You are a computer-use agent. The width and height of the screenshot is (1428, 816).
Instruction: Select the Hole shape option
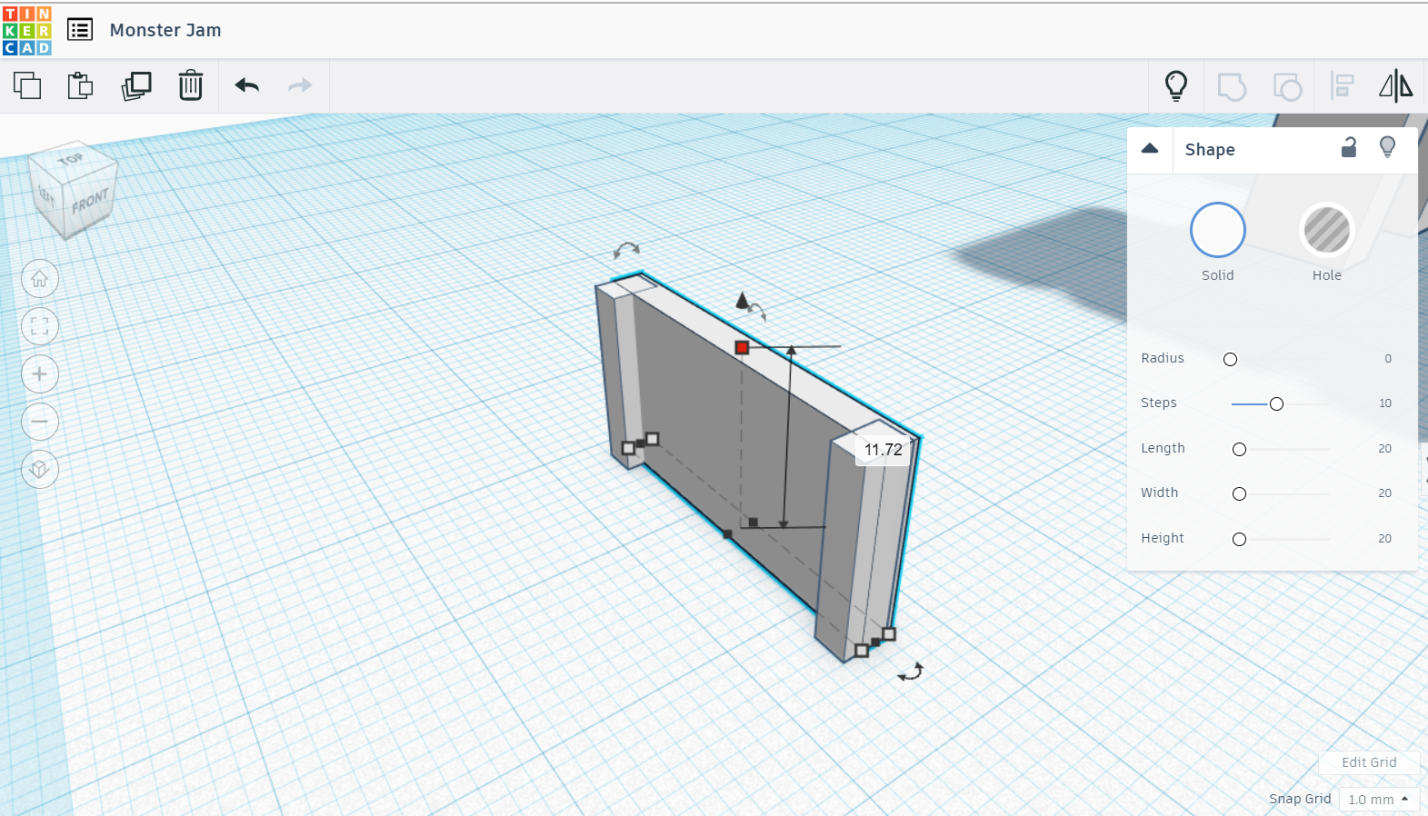[x=1326, y=230]
